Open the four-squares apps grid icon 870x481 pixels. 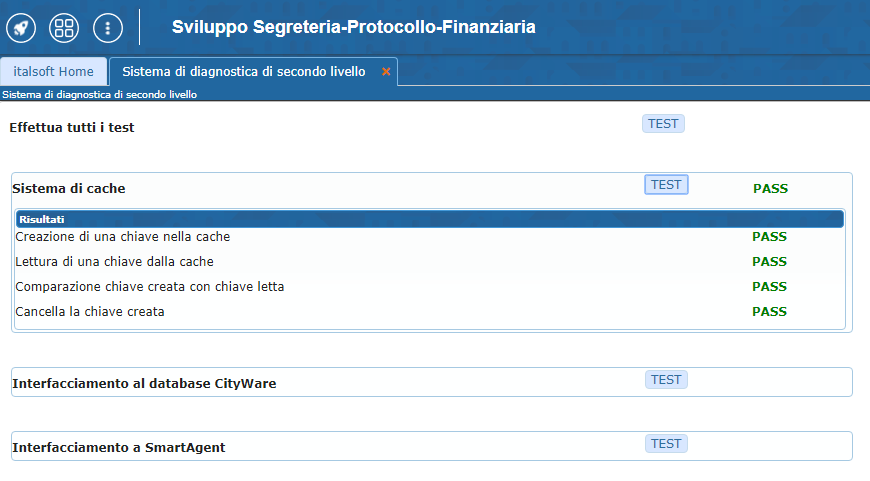tap(64, 27)
